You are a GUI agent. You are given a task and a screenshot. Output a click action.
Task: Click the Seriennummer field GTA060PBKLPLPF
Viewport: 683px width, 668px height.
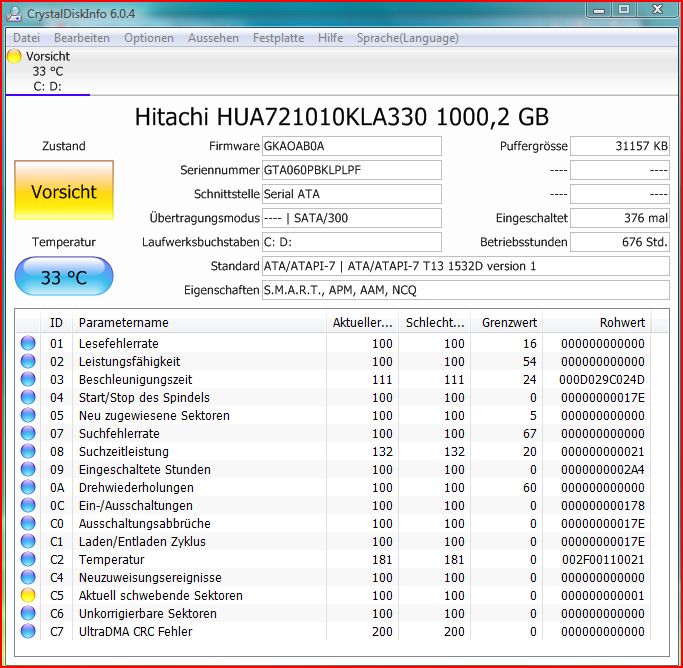coord(352,170)
